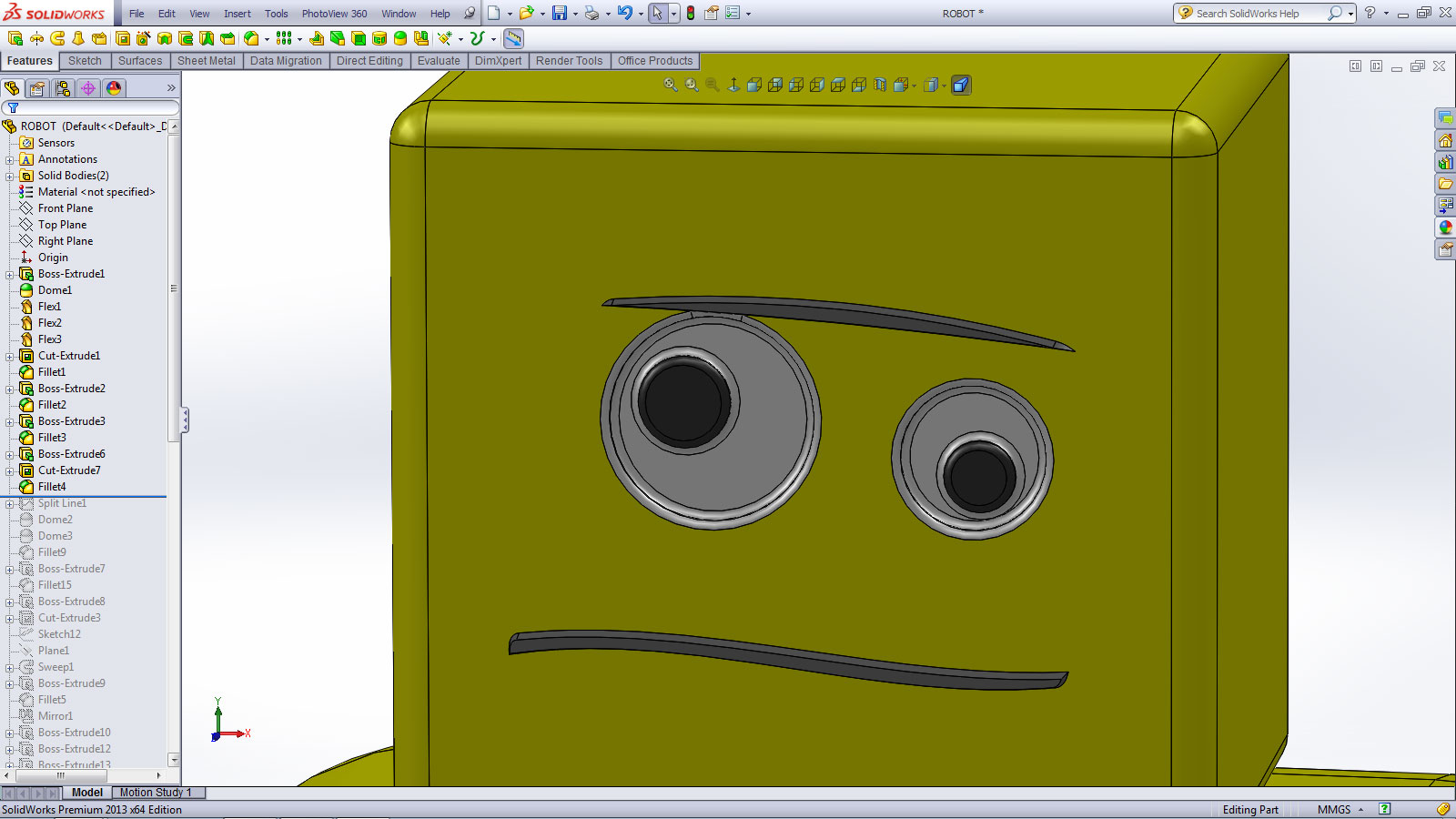Open the Insert menu
The height and width of the screenshot is (819, 1456).
pos(238,14)
